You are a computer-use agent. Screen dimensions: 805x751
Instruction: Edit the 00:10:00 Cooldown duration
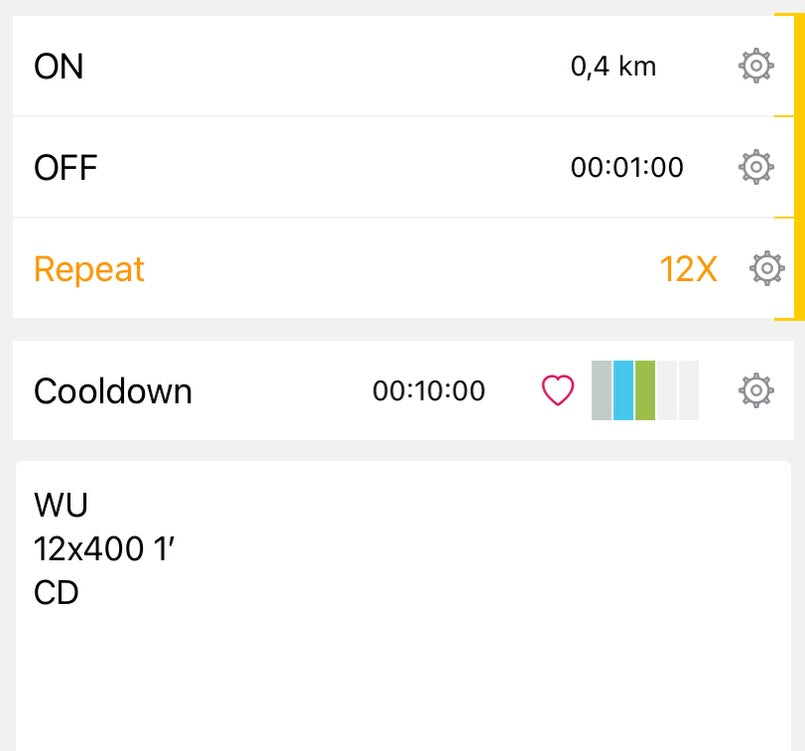coord(429,391)
